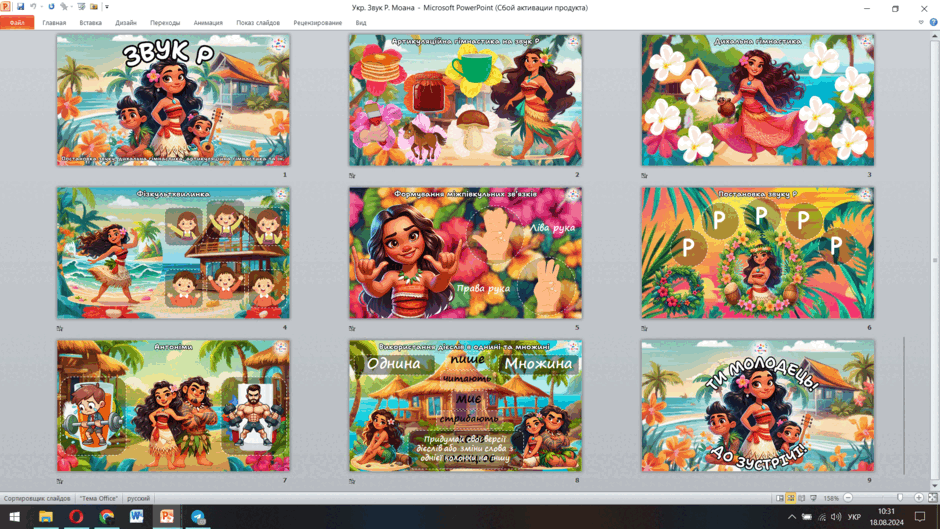
Task: Undo the last action
Action: 33,7
